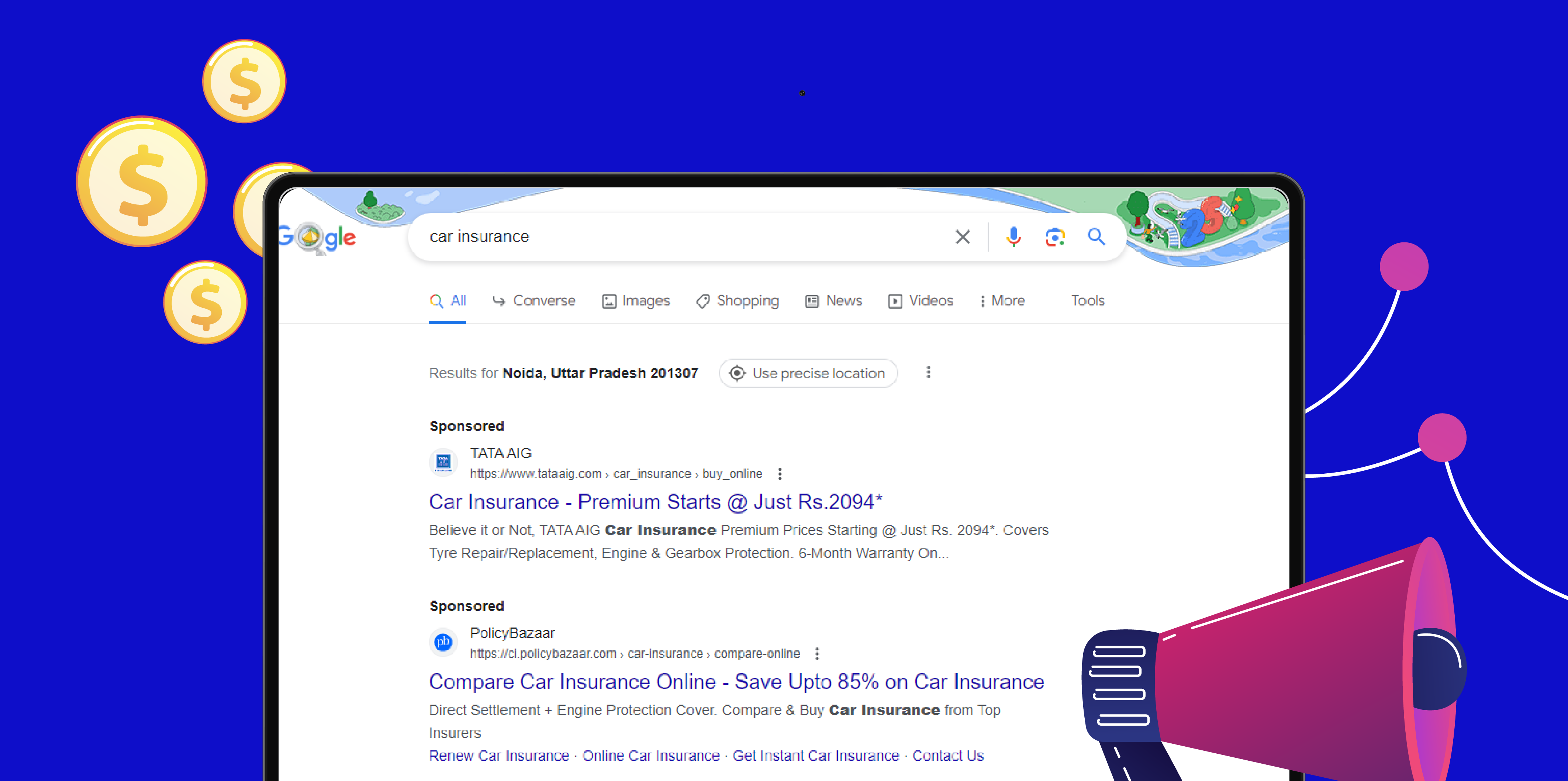Click the Shopping tag icon

click(x=703, y=301)
